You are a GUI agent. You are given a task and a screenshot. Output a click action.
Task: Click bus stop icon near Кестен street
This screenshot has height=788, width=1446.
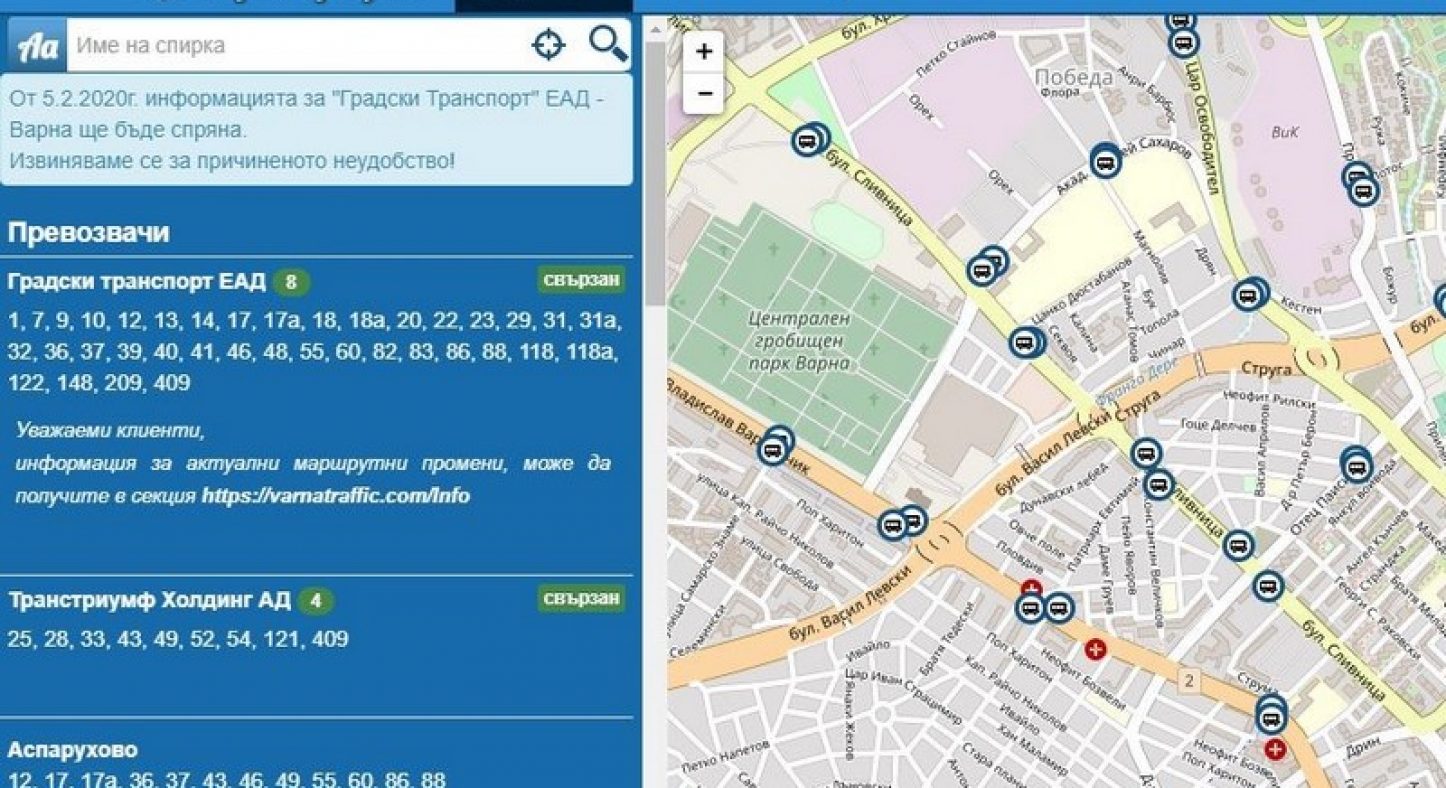click(1247, 295)
